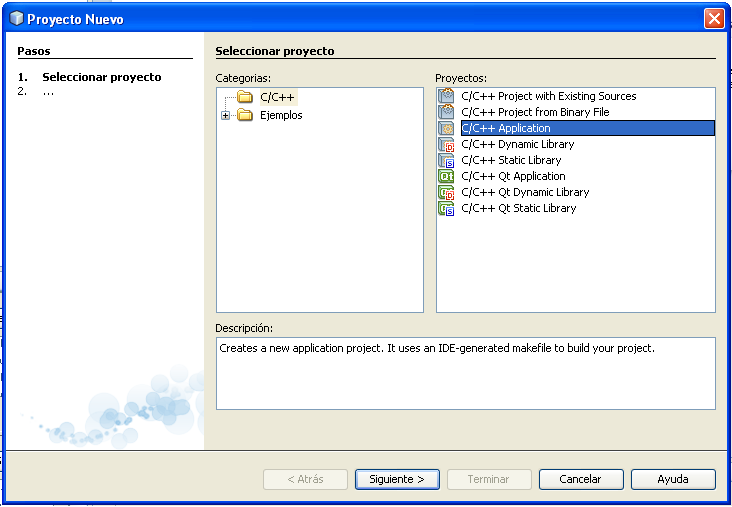Click the 'Seleccionar proyecto' step in Pasos
The height and width of the screenshot is (507, 732).
102,77
